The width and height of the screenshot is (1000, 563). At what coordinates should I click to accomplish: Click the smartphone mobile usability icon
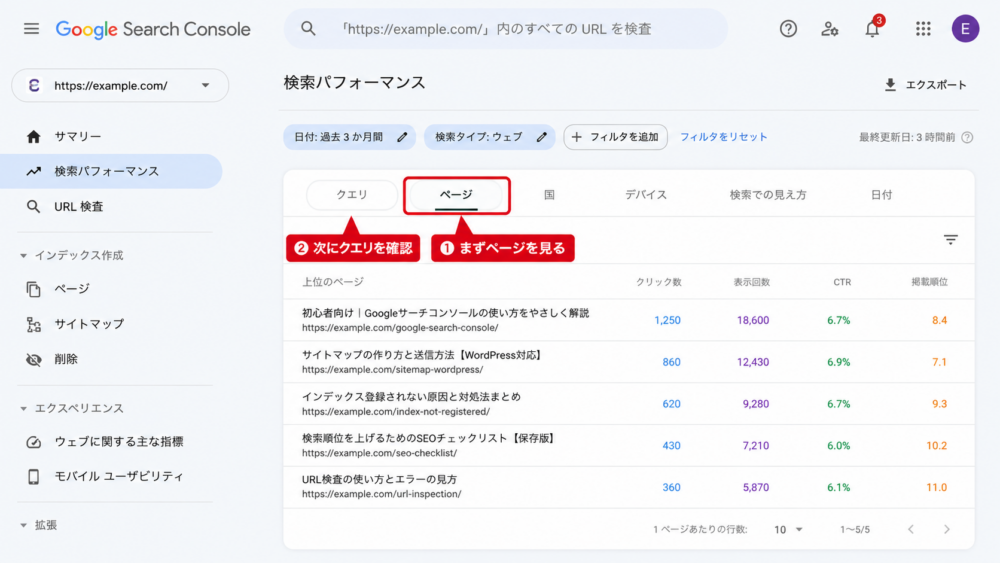(33, 476)
